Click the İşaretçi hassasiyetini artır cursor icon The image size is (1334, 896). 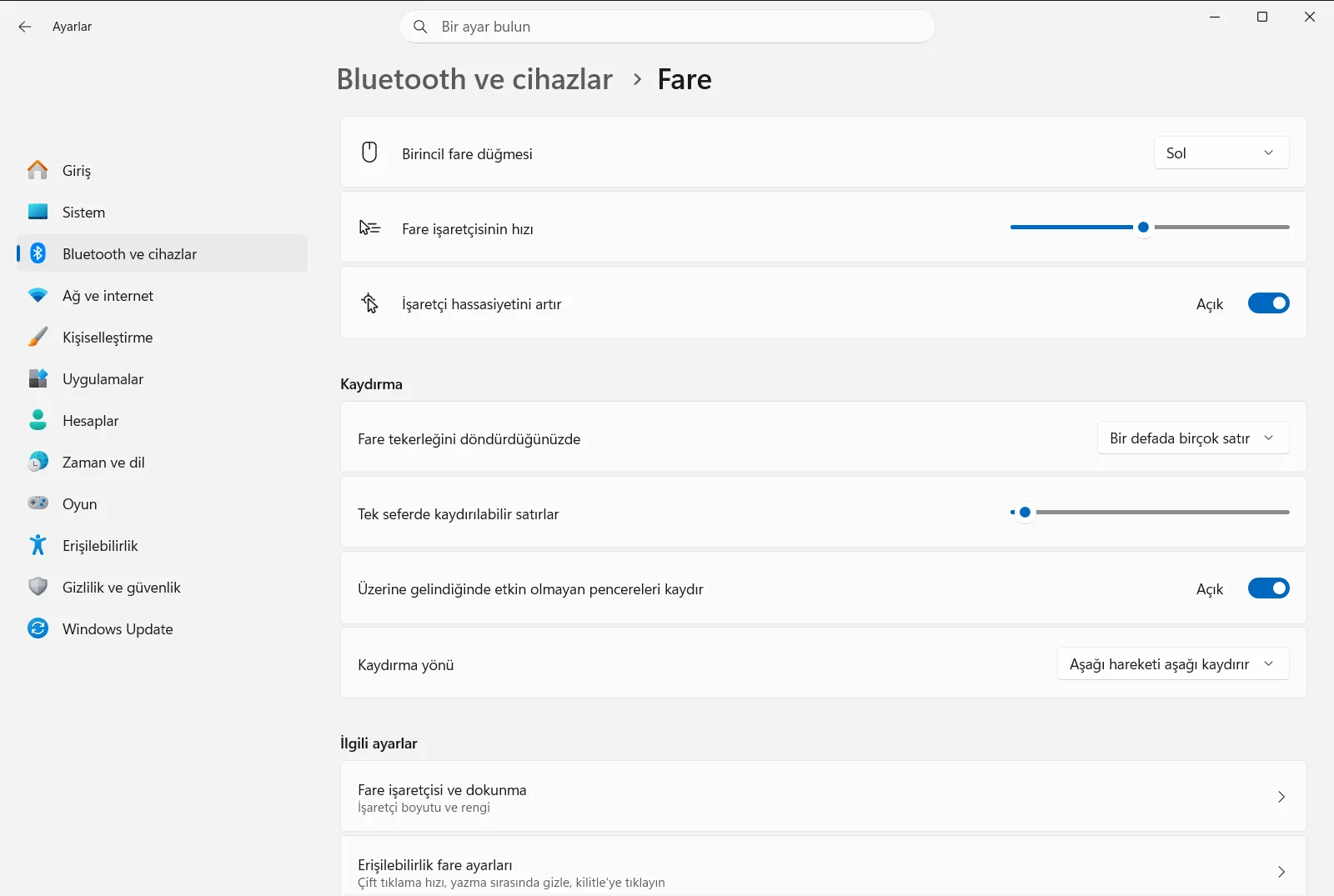click(x=369, y=303)
